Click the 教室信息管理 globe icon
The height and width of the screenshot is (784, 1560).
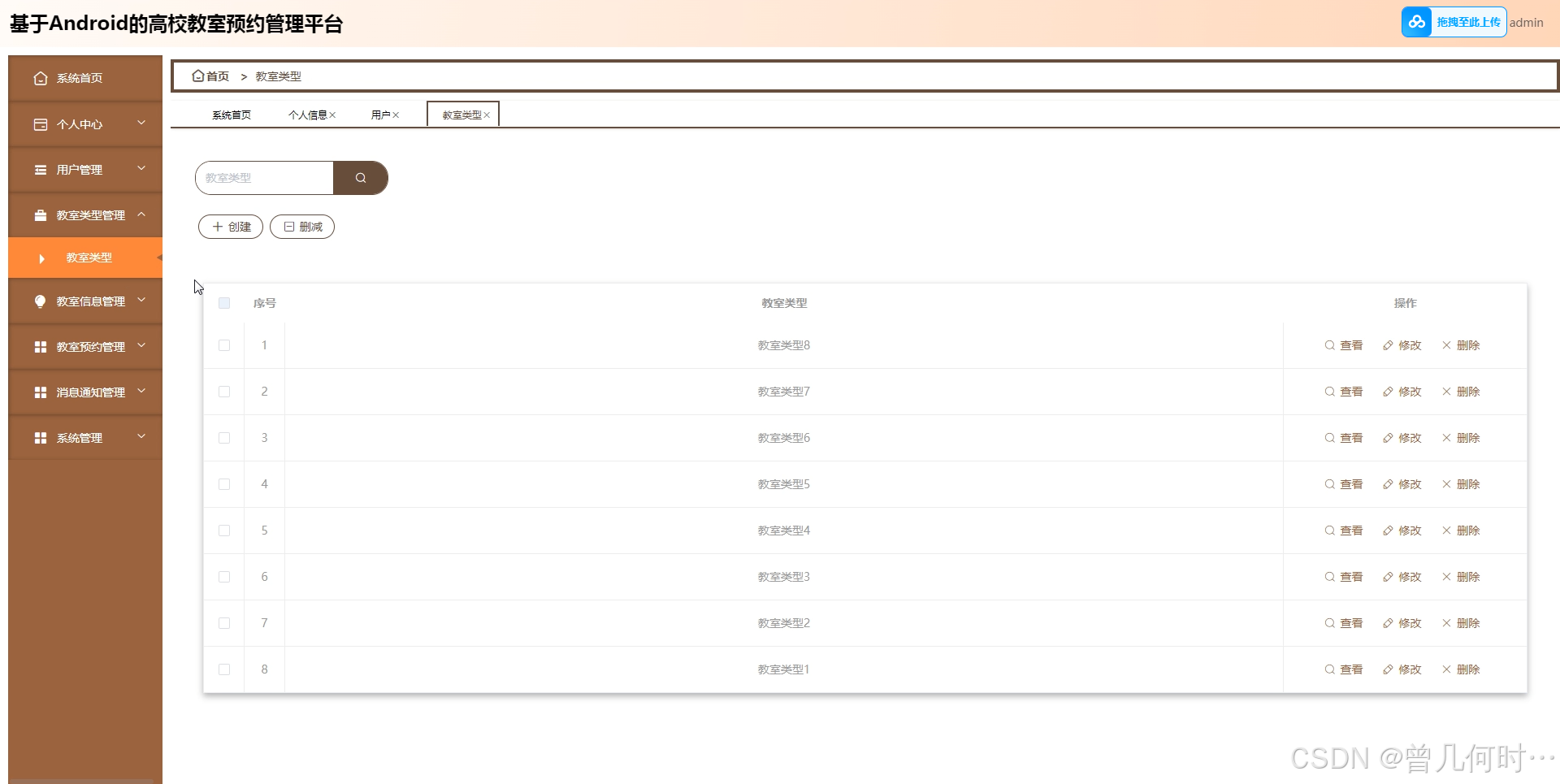(x=40, y=301)
